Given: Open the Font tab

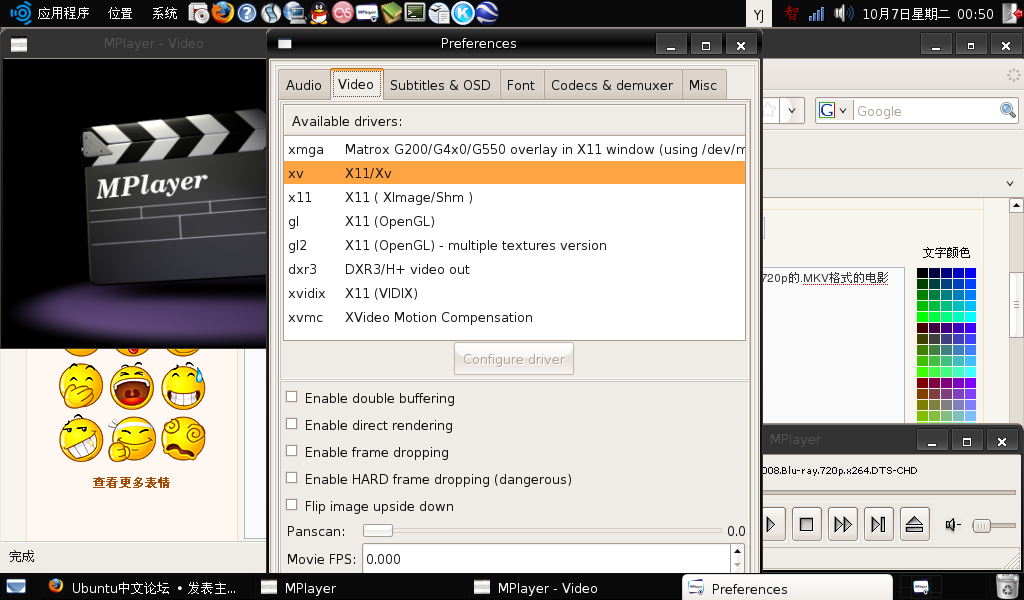Looking at the screenshot, I should coord(520,85).
